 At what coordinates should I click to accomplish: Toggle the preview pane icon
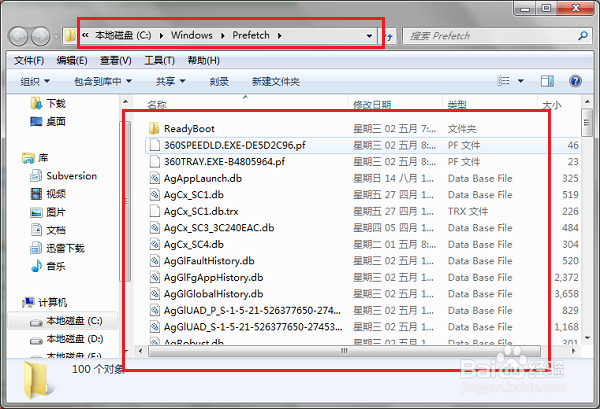tap(547, 81)
